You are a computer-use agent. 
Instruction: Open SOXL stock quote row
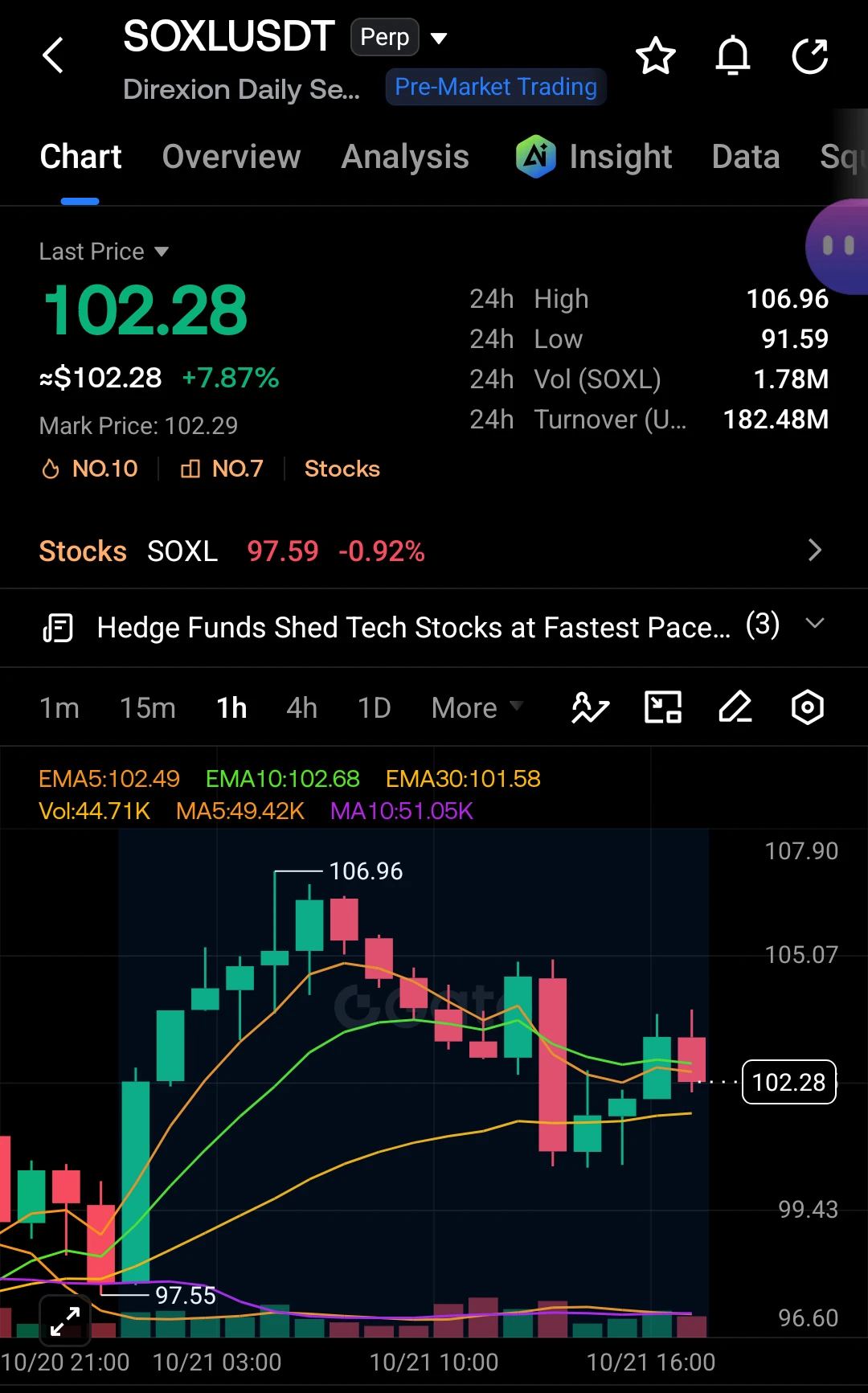click(x=434, y=551)
